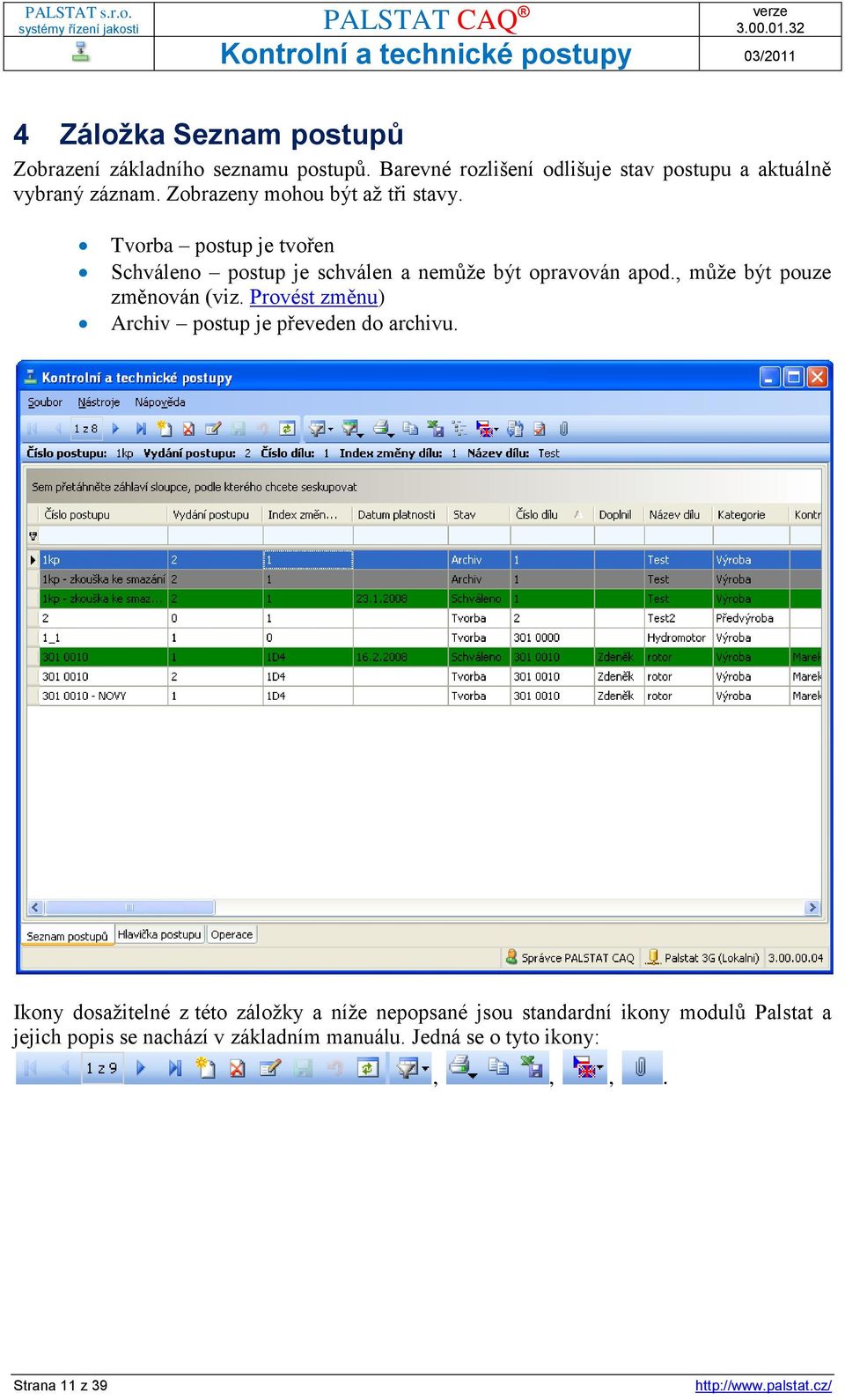Delete record using red X window toolbar icon
The width and height of the screenshot is (845, 1400).
coord(188,429)
